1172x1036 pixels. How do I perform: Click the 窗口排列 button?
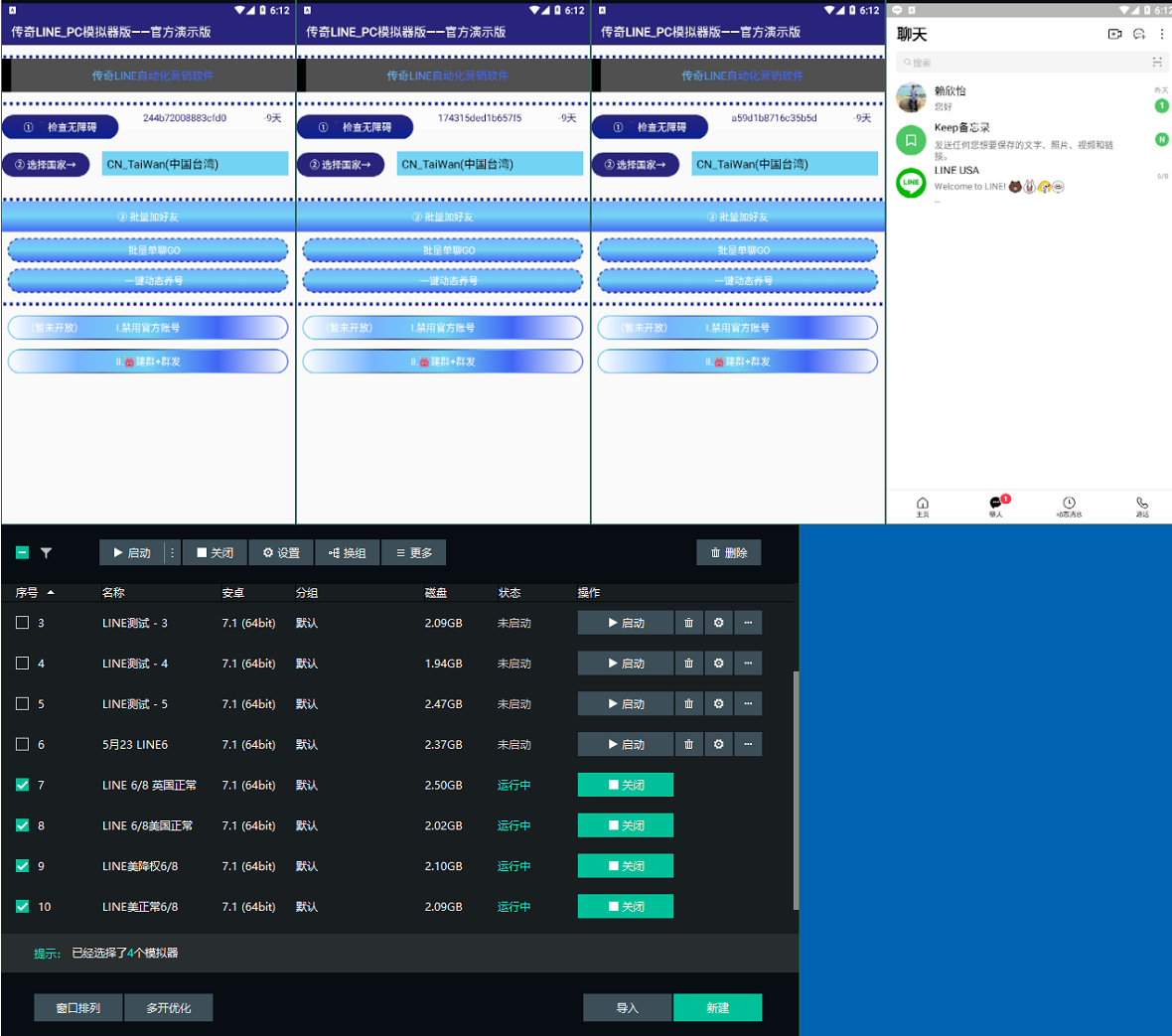coord(78,1007)
